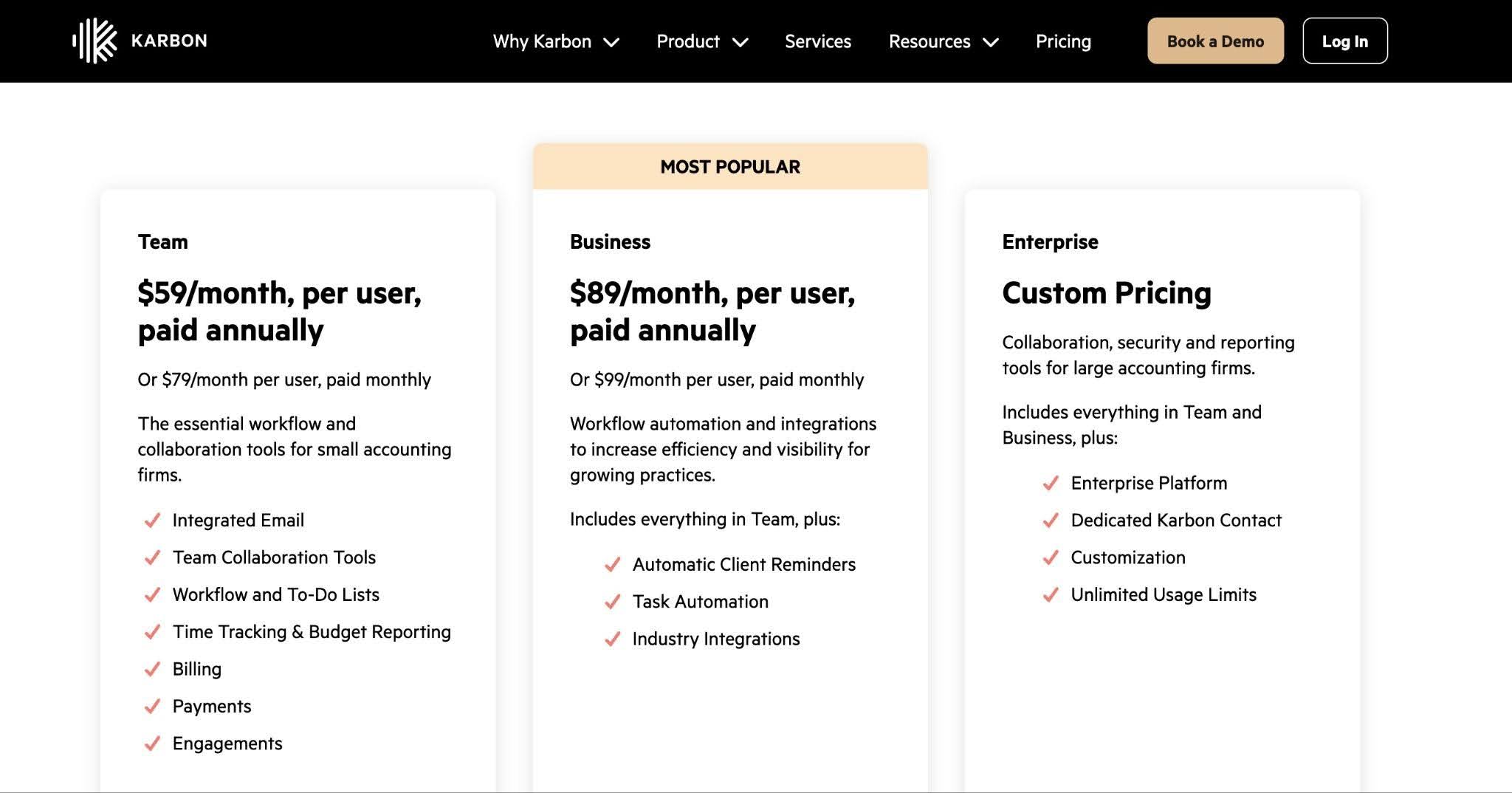The width and height of the screenshot is (1512, 793).
Task: Click the Workflow and To-Do Lists text
Action: point(275,594)
